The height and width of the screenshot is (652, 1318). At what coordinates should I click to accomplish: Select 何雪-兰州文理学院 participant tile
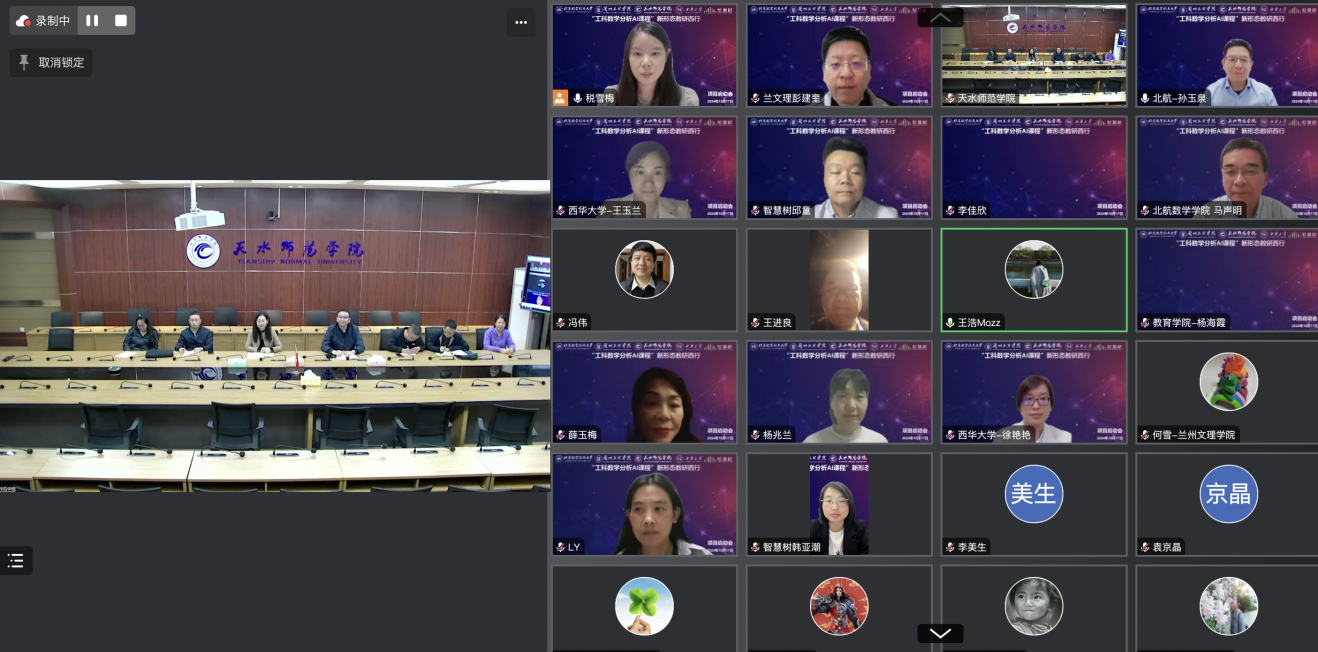coord(1227,391)
